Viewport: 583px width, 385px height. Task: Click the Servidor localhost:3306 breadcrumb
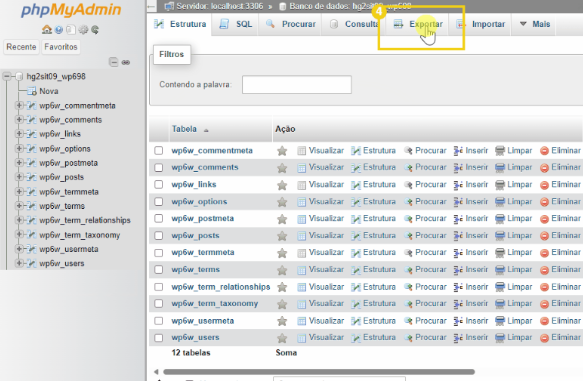point(219,6)
